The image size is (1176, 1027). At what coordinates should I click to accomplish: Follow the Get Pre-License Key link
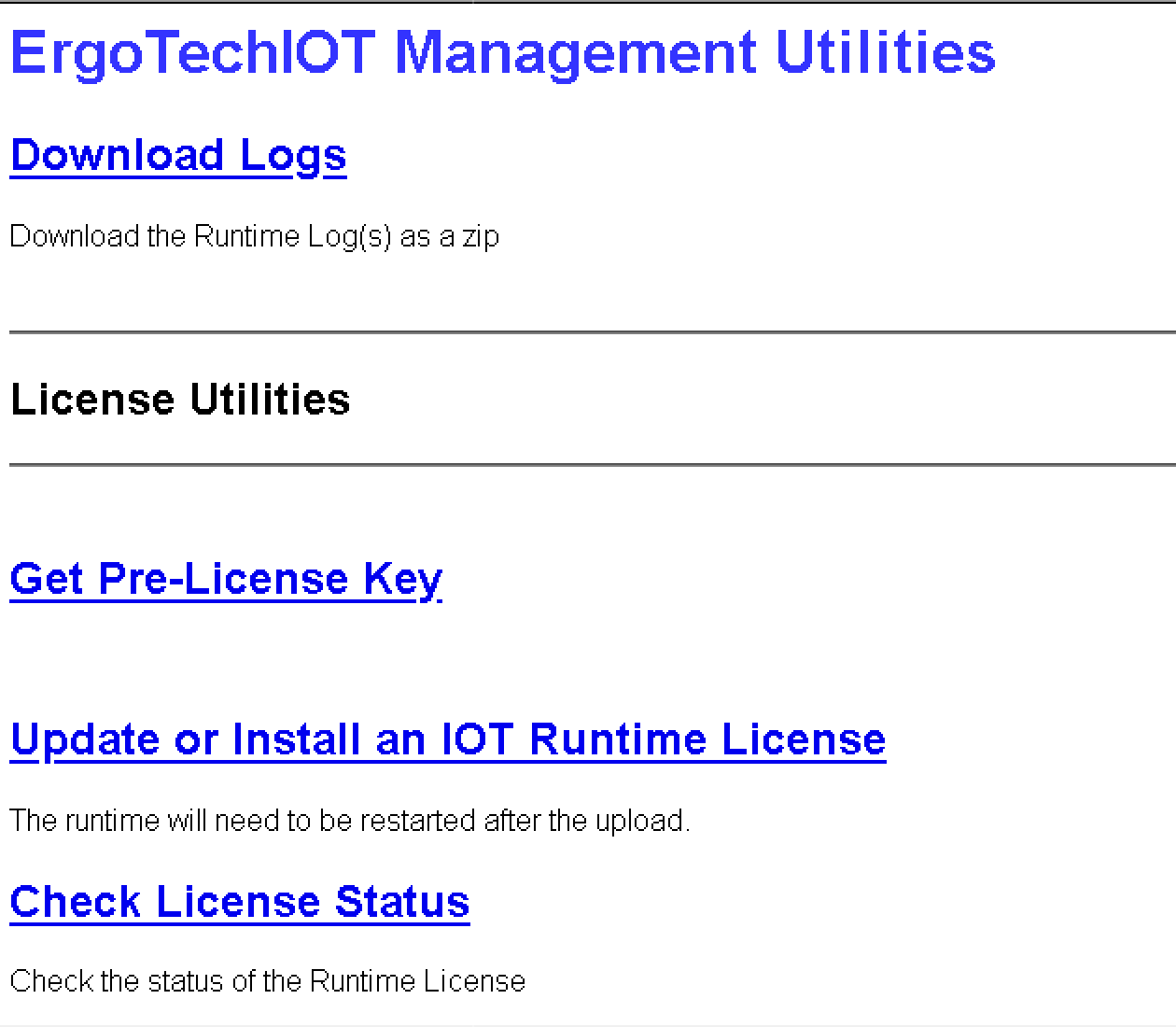[x=226, y=579]
